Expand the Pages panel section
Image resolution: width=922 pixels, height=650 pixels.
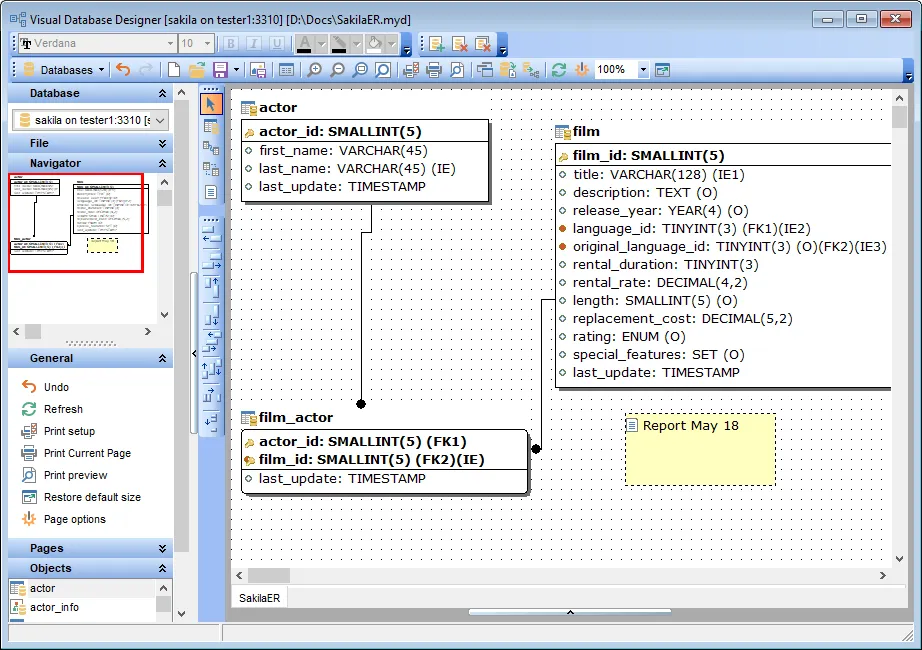click(162, 549)
